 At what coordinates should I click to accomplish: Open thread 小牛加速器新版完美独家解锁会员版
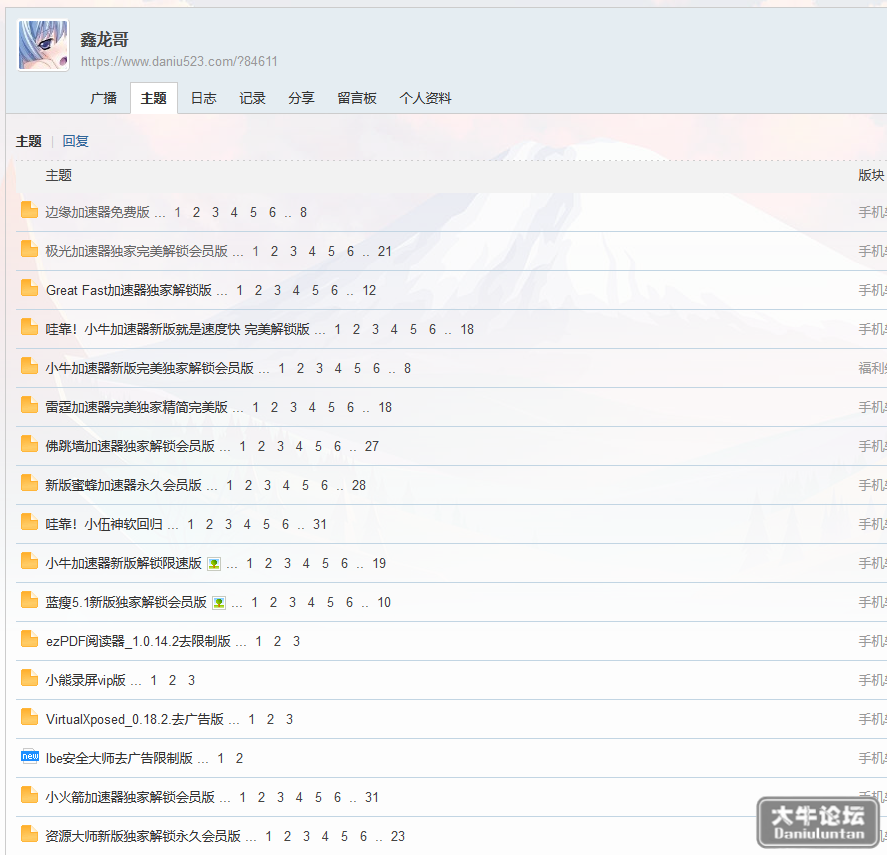pyautogui.click(x=149, y=368)
